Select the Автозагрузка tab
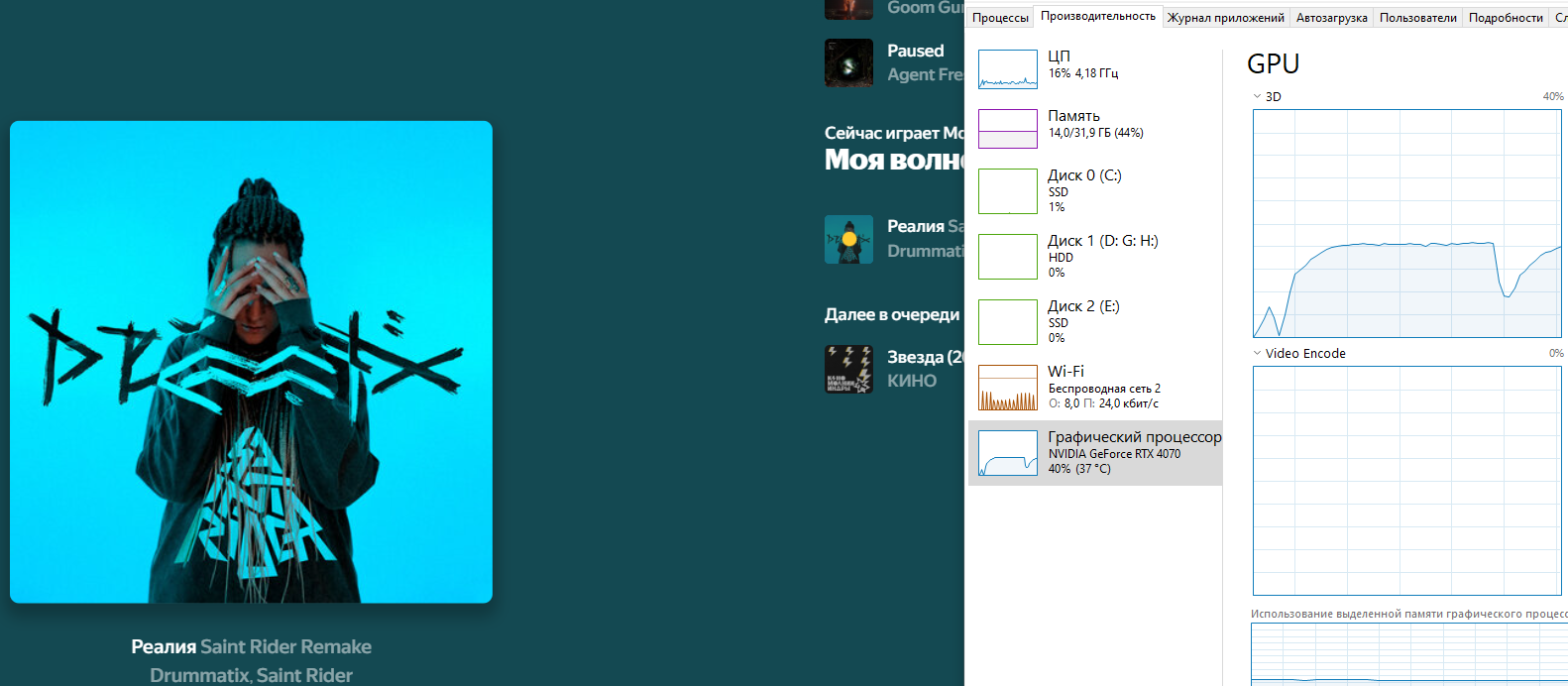The height and width of the screenshot is (686, 1568). click(x=1331, y=18)
